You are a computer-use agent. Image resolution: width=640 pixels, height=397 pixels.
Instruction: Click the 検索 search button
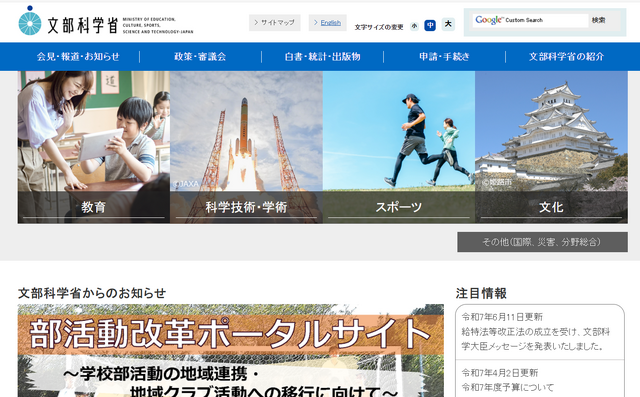(x=598, y=20)
